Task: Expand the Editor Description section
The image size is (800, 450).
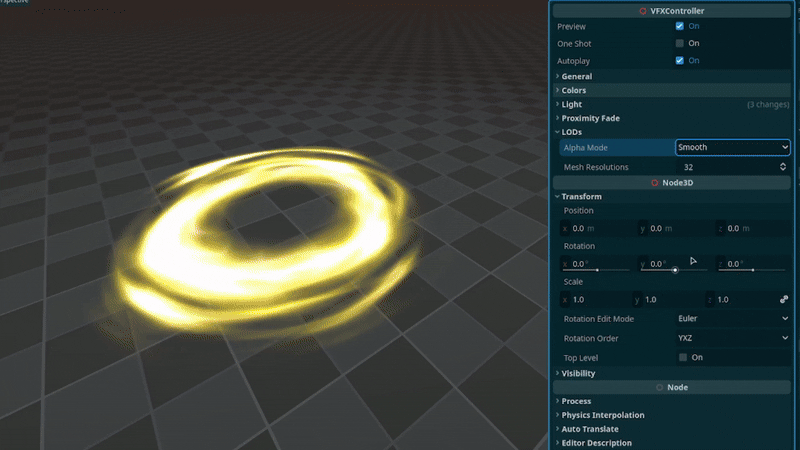Action: (672, 443)
